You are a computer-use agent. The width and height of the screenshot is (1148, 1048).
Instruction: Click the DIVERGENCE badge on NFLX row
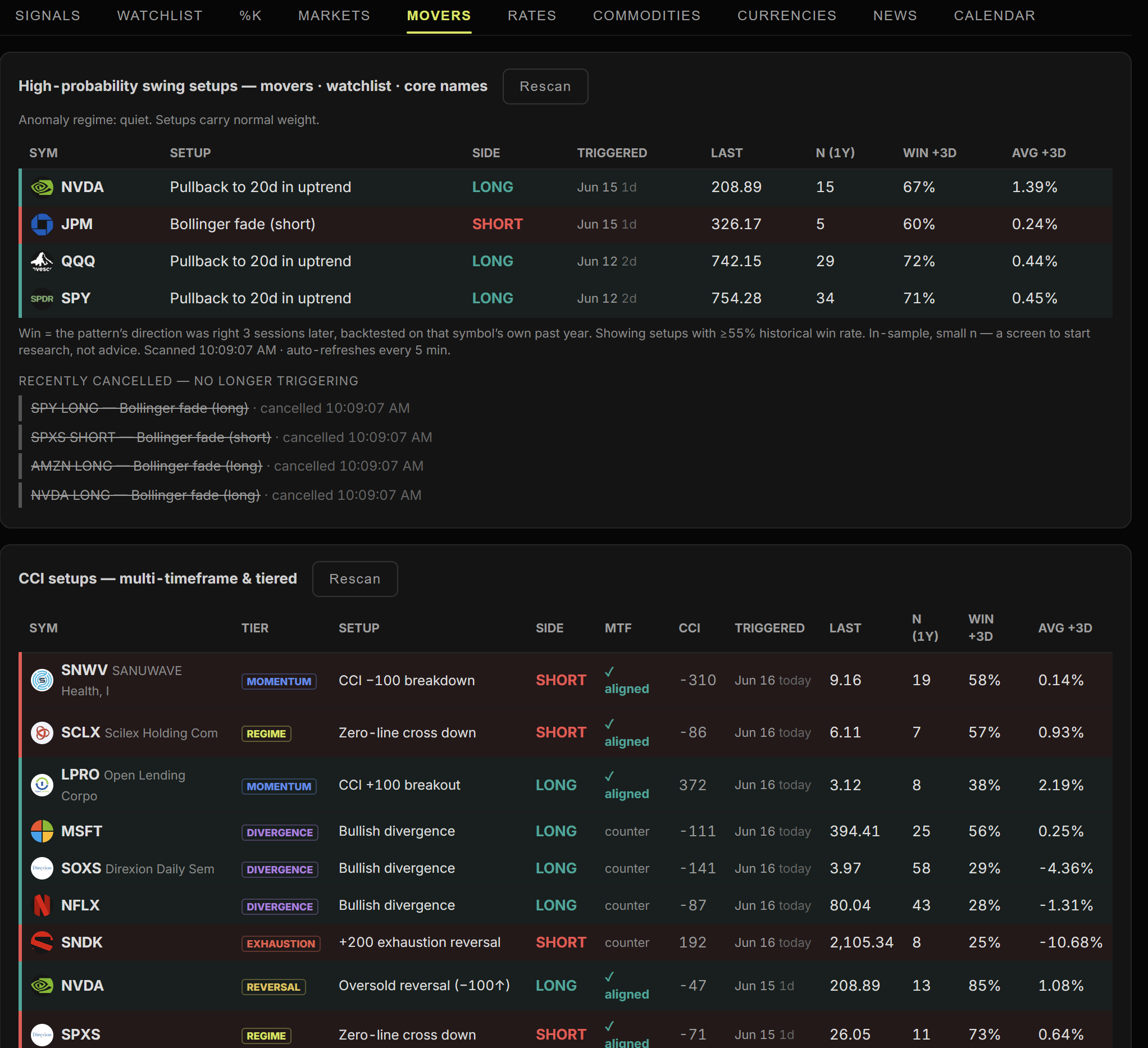tap(280, 906)
